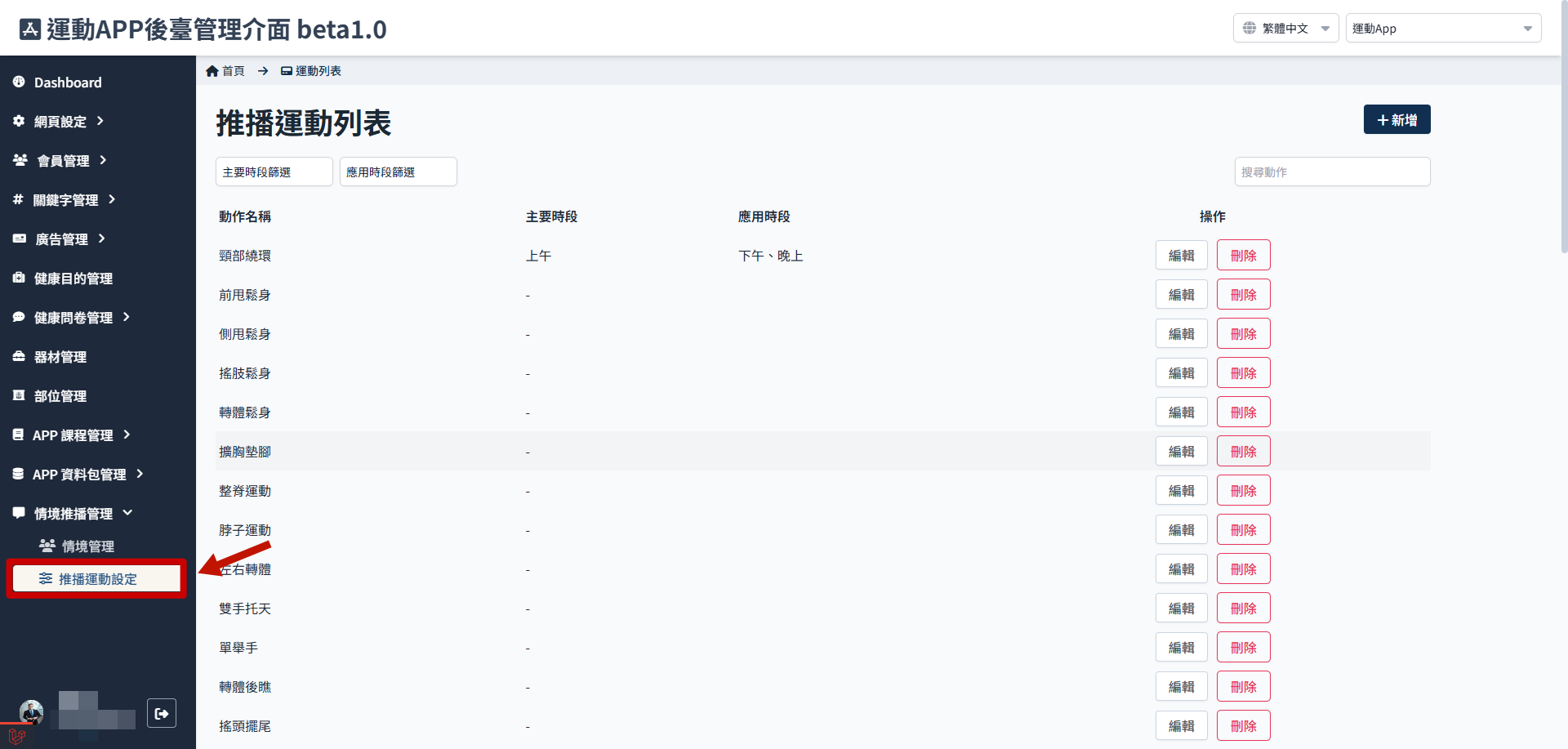Image resolution: width=1568 pixels, height=749 pixels.
Task: Expand the APP 資料包管理 chevron
Action: (x=140, y=474)
